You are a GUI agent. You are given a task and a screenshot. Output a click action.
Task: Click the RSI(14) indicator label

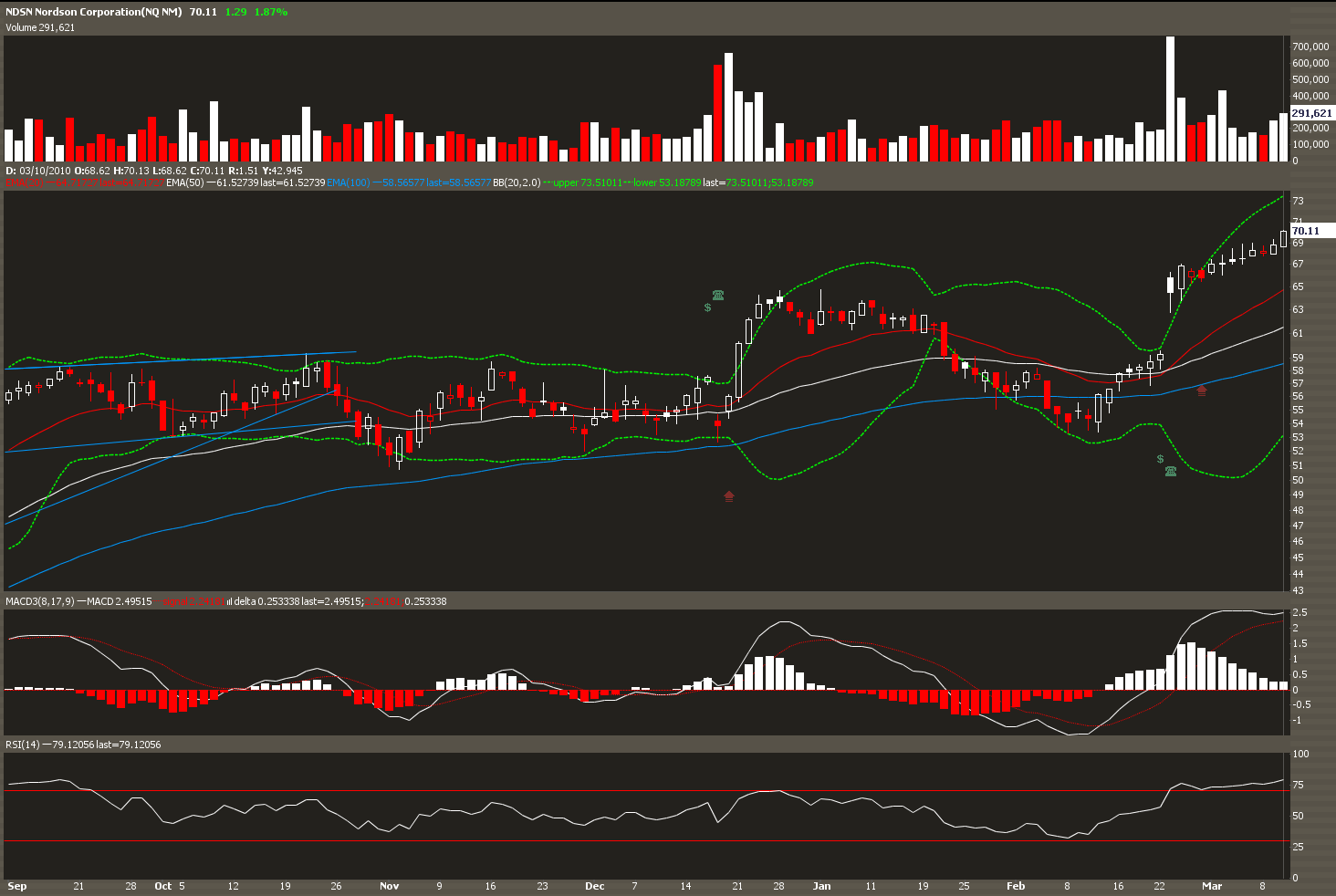pos(22,745)
